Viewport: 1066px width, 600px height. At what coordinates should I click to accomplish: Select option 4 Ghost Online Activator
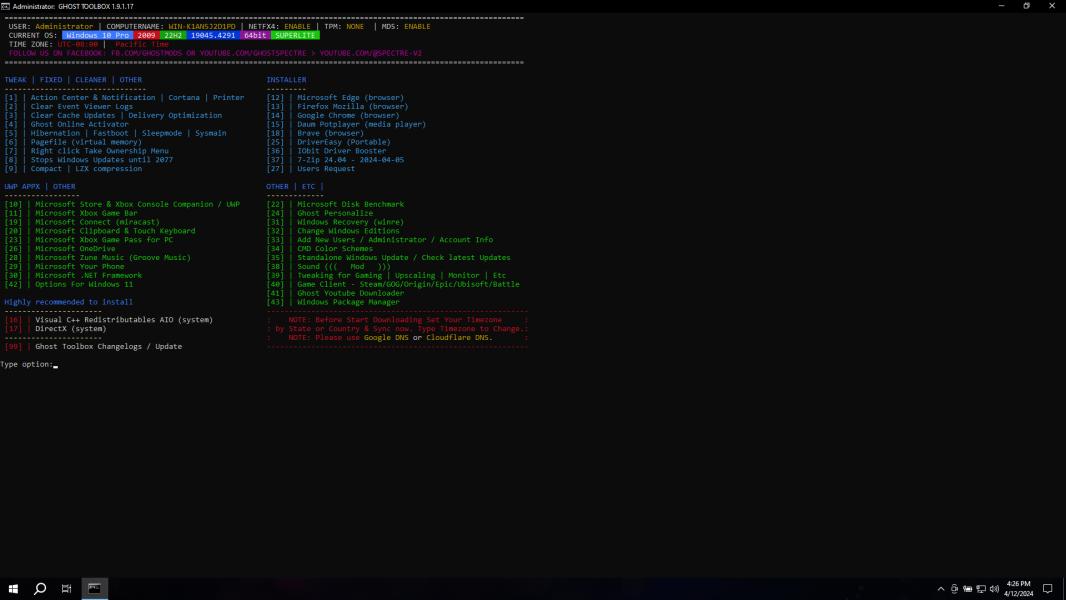click(67, 124)
